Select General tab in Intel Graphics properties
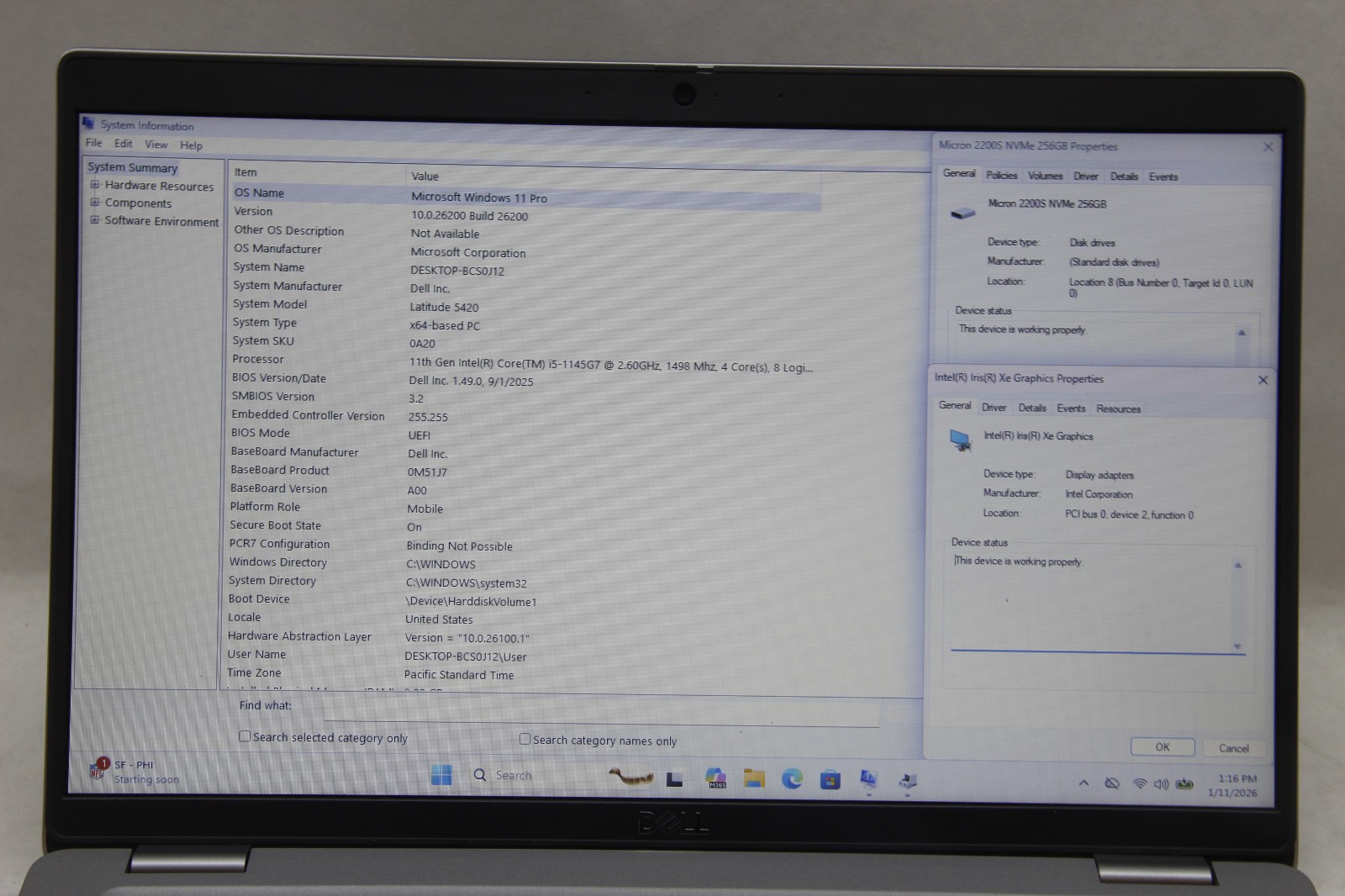Image resolution: width=1345 pixels, height=896 pixels. tap(954, 405)
